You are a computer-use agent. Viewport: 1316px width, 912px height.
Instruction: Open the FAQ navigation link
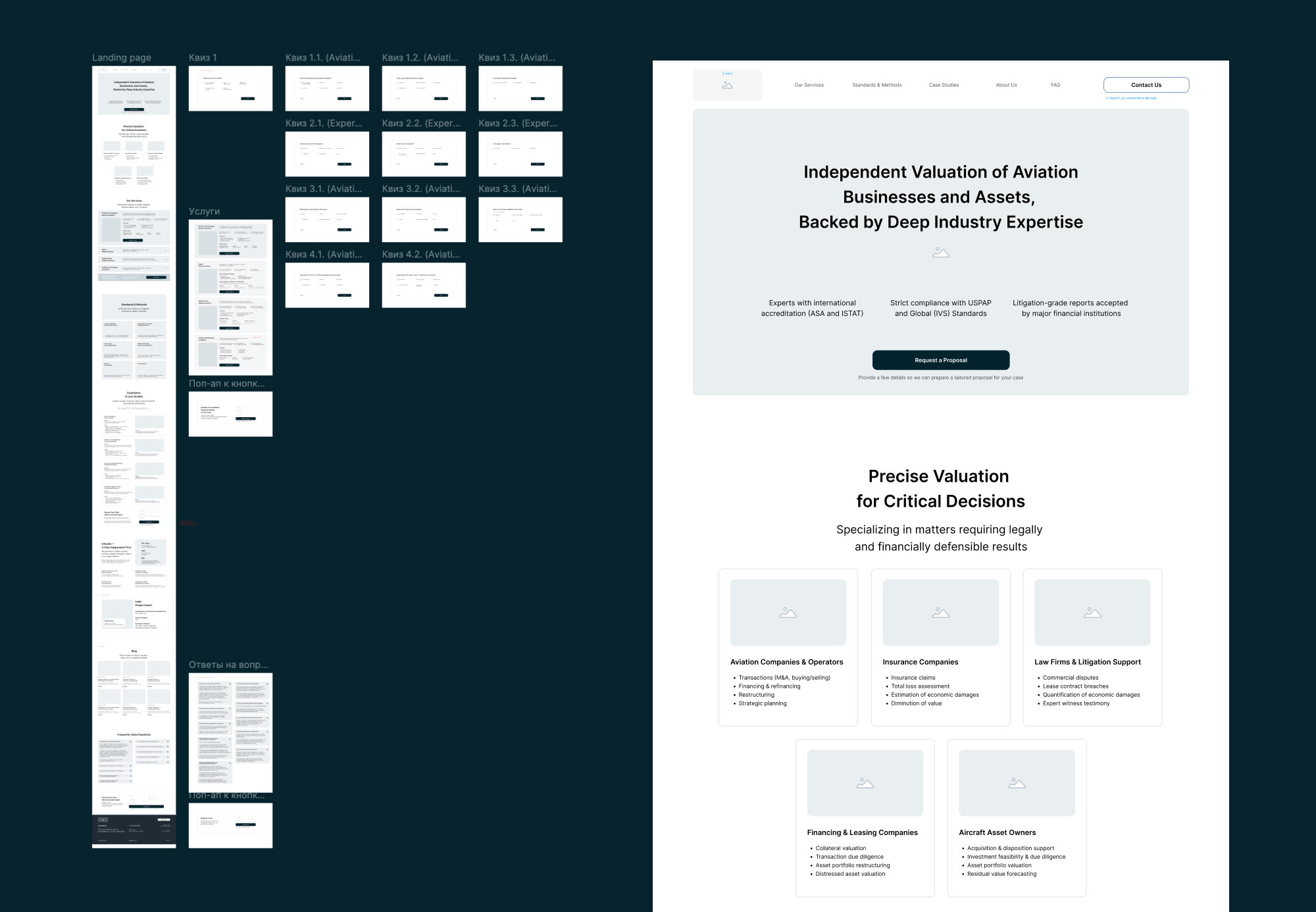pyautogui.click(x=1055, y=85)
